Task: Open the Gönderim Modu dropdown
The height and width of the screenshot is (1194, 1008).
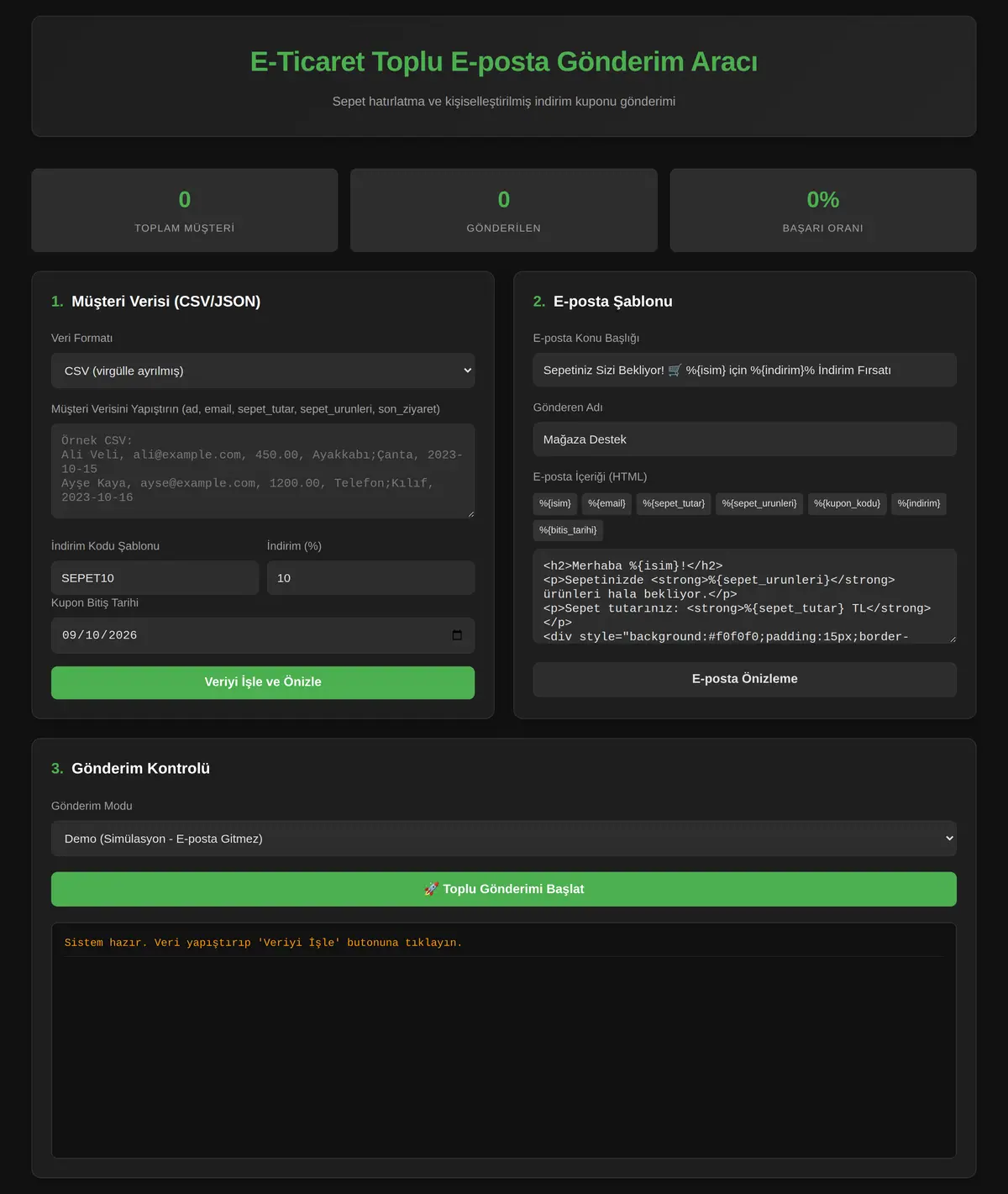Action: tap(504, 839)
